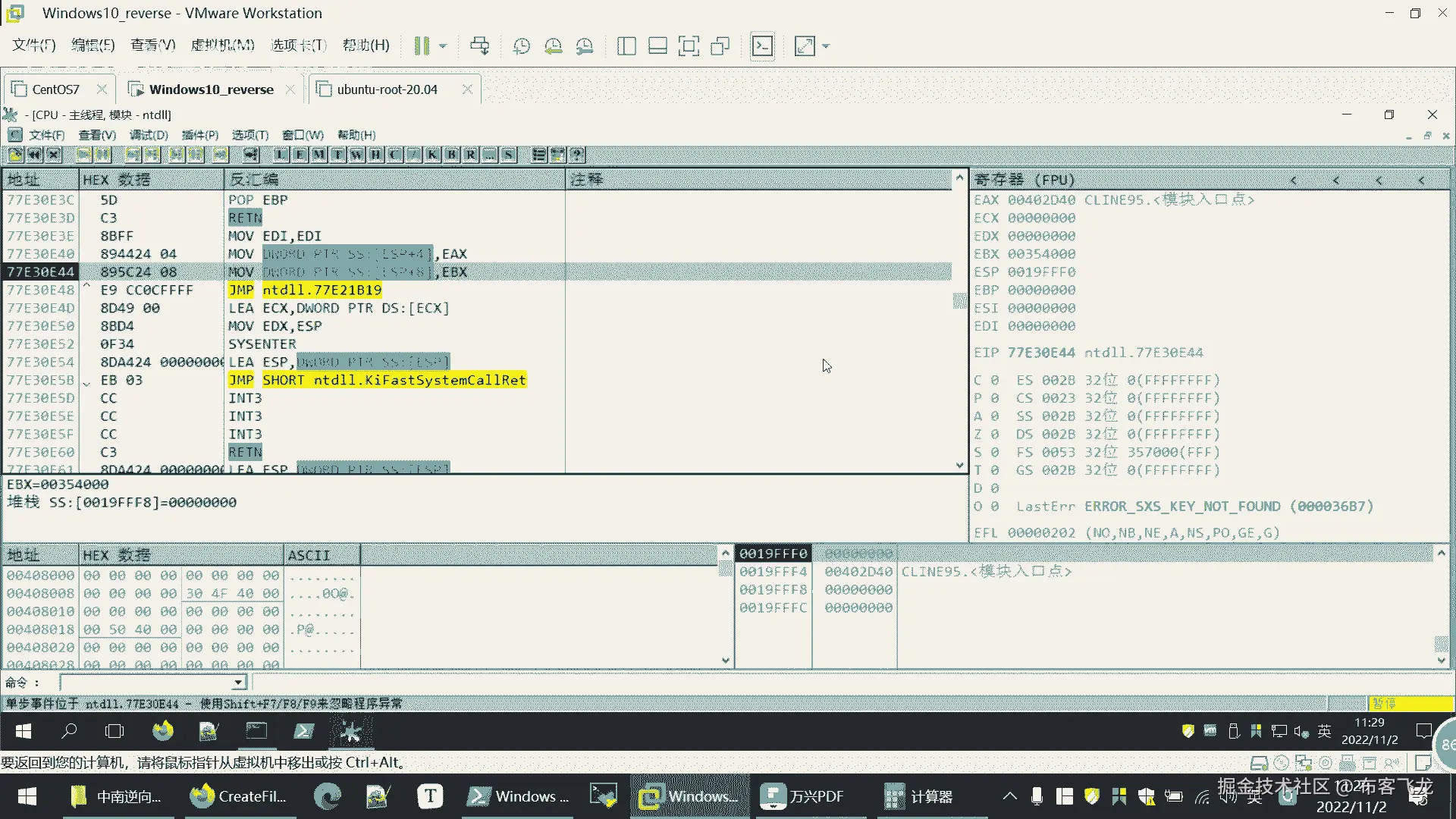
Task: Click the restart program rewind icon
Action: (x=35, y=155)
